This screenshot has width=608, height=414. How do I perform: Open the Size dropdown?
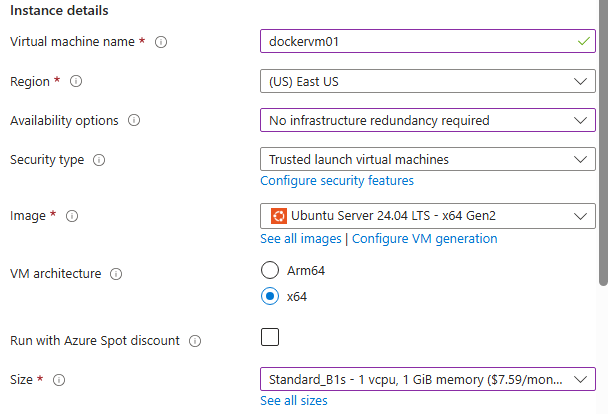click(x=427, y=380)
